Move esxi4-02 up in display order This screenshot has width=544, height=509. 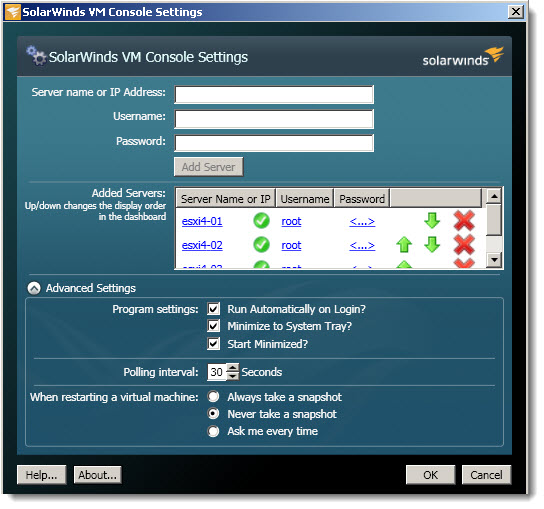[x=404, y=245]
